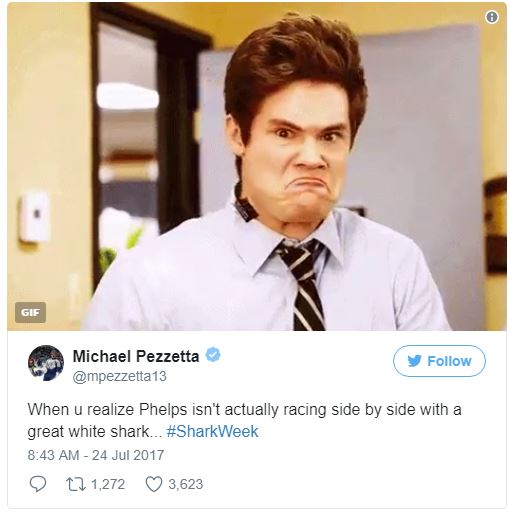Click the GIF badge label

point(30,312)
